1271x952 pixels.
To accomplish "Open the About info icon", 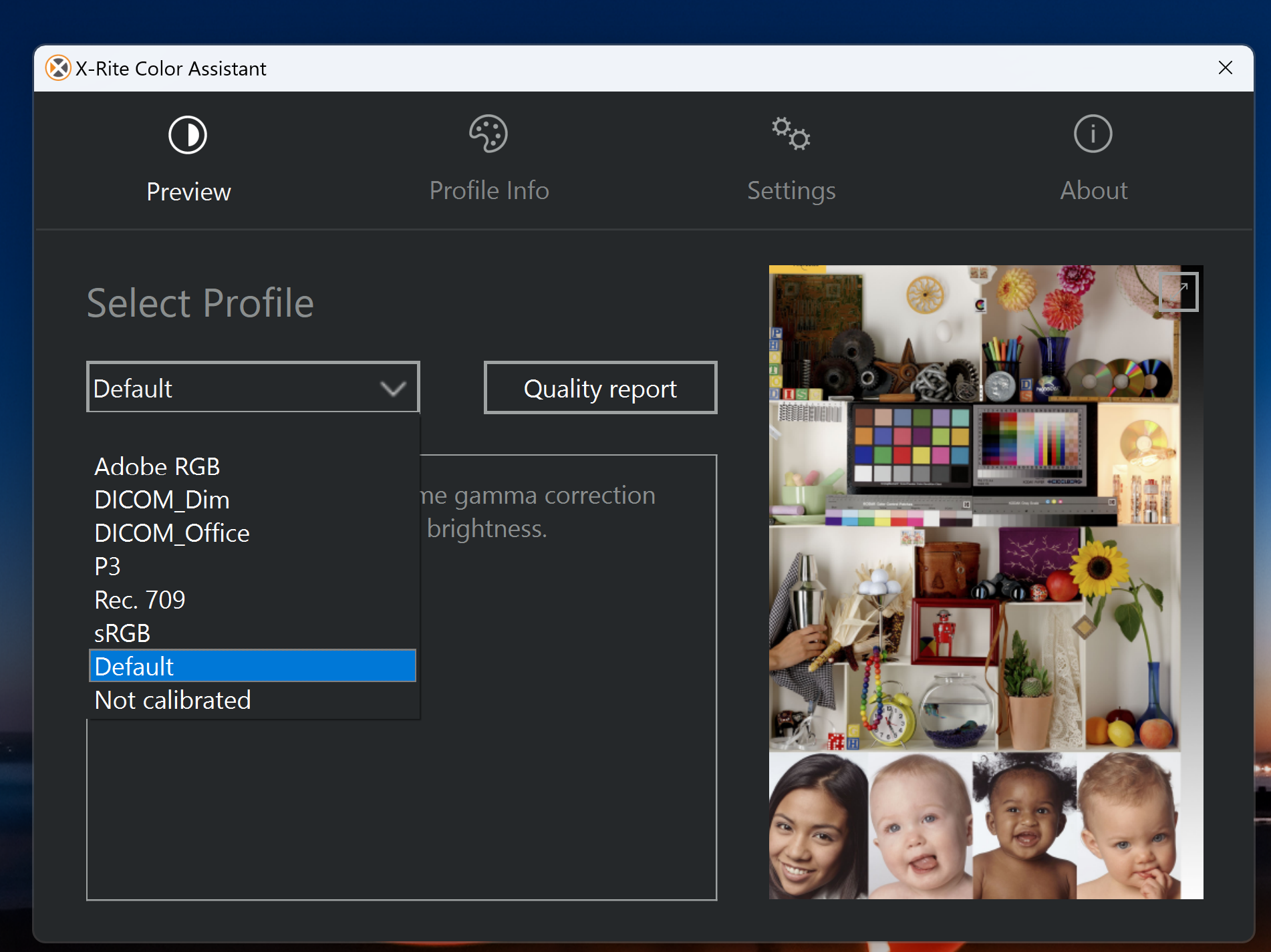I will [x=1093, y=134].
